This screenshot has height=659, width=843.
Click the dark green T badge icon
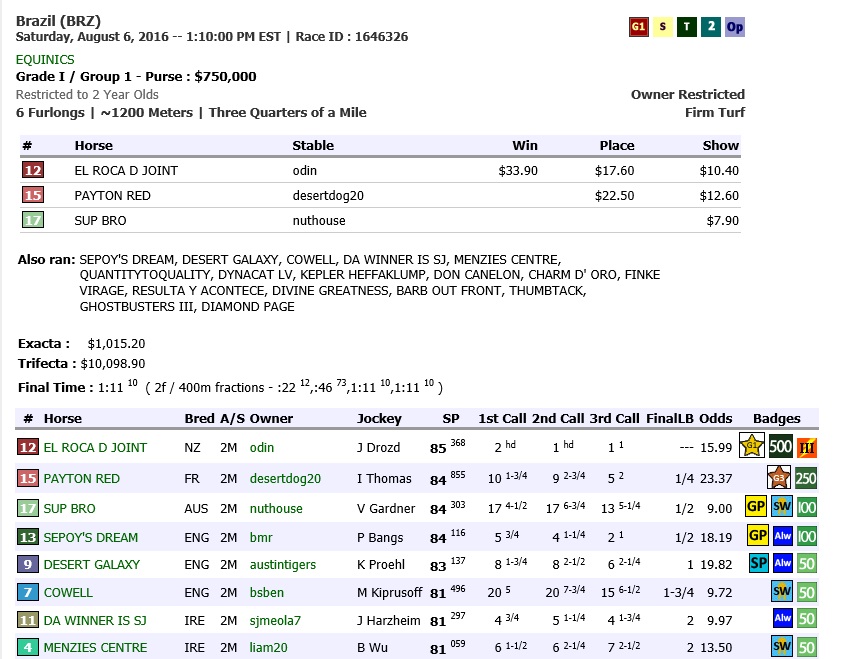(687, 27)
